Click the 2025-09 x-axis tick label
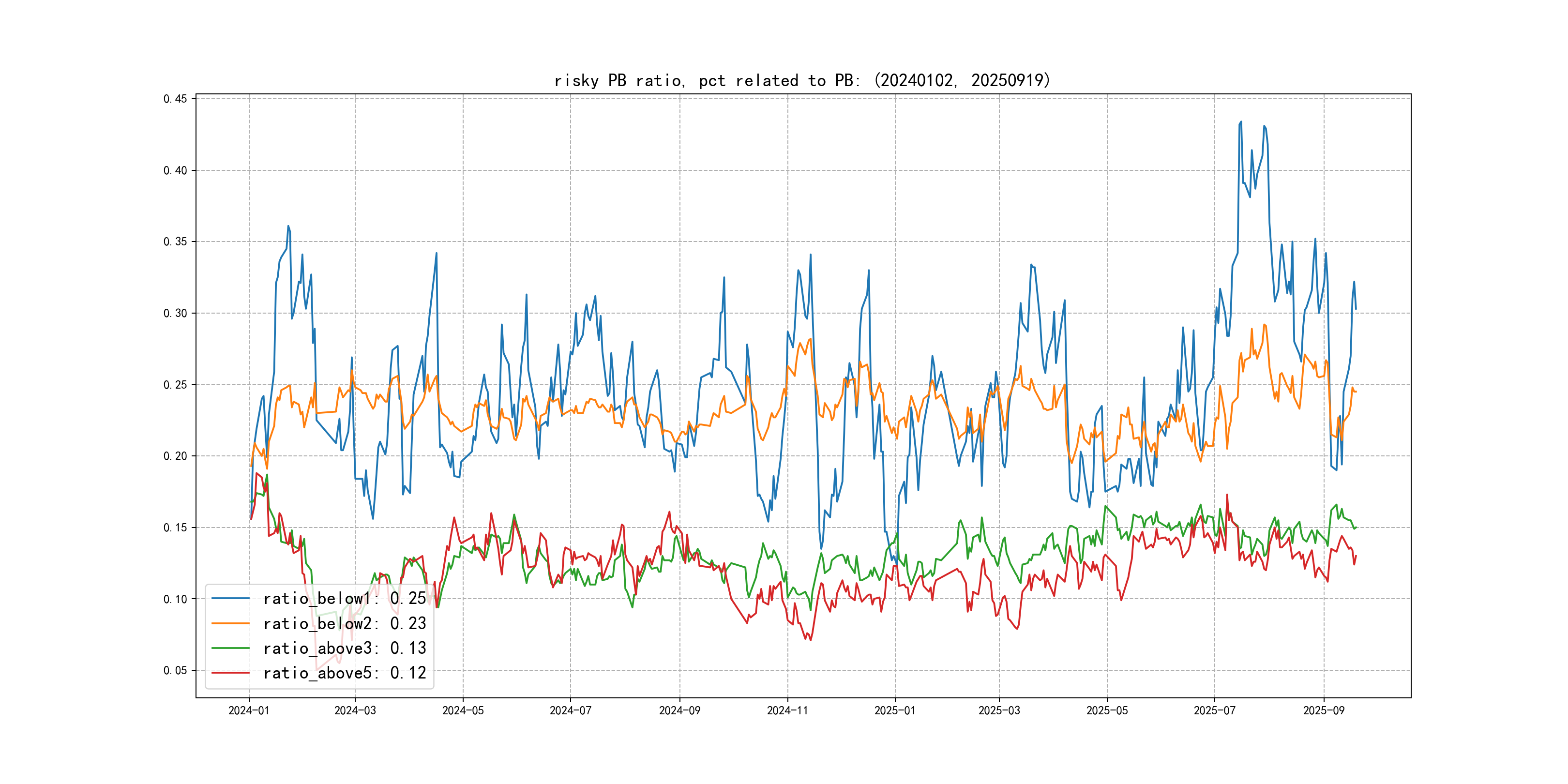The width and height of the screenshot is (1568, 784). (1323, 710)
